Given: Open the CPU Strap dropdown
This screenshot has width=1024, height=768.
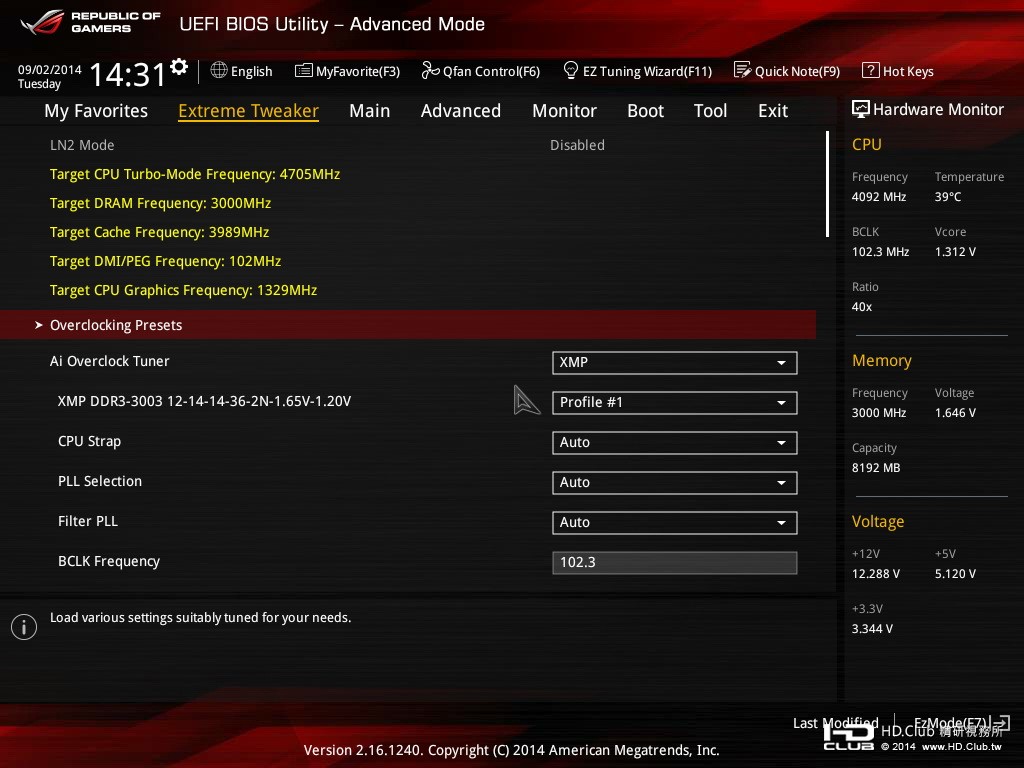Looking at the screenshot, I should point(675,443).
